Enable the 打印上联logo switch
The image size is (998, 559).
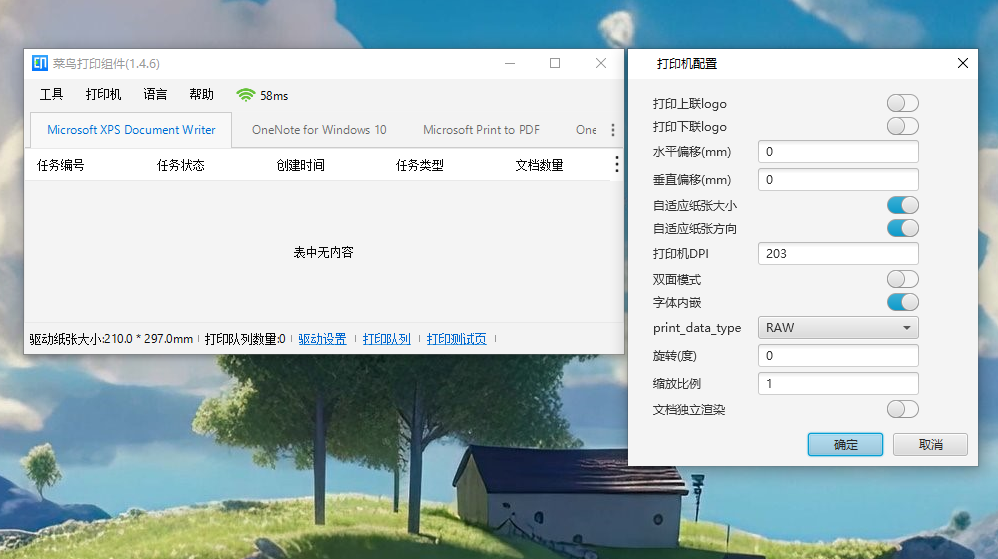click(x=901, y=103)
